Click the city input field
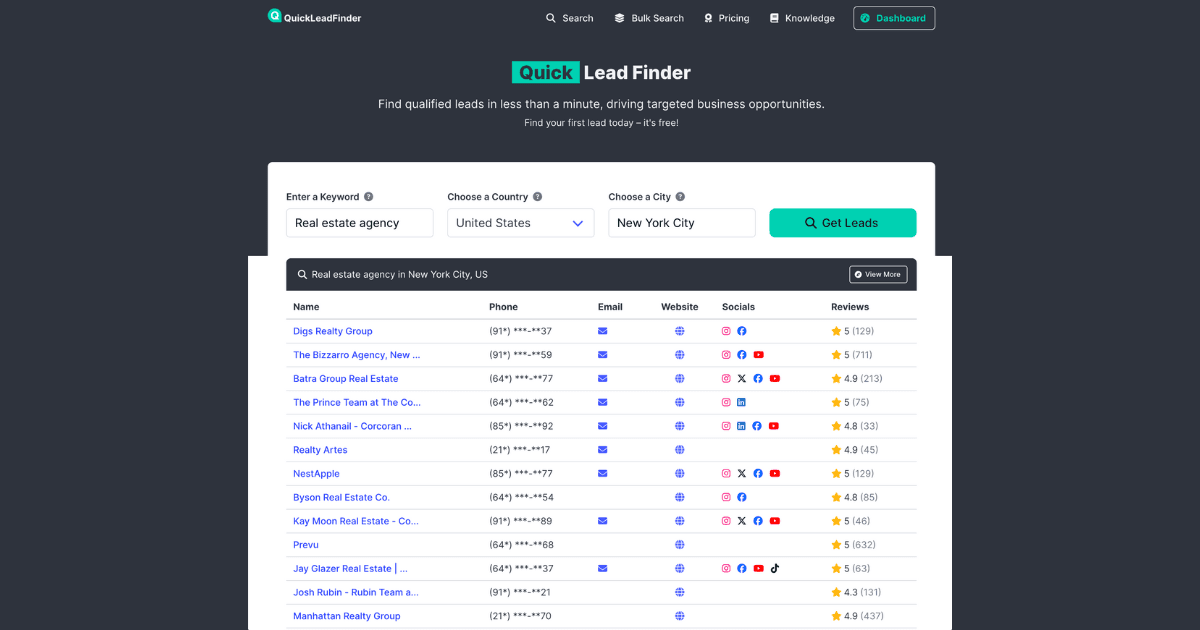1200x630 pixels. click(x=682, y=223)
